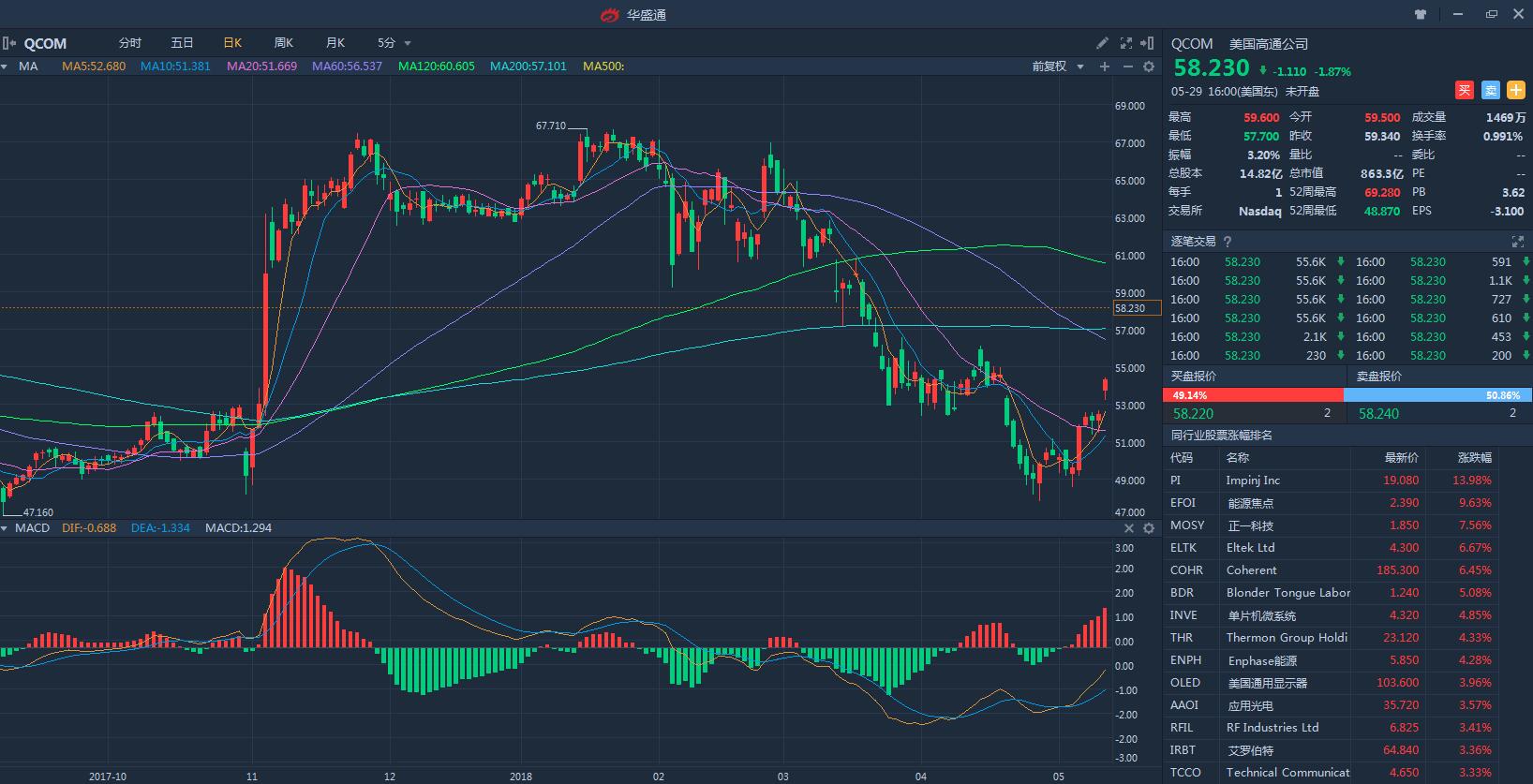Image resolution: width=1533 pixels, height=784 pixels.
Task: Open MA indicator settings gear
Action: [1149, 67]
